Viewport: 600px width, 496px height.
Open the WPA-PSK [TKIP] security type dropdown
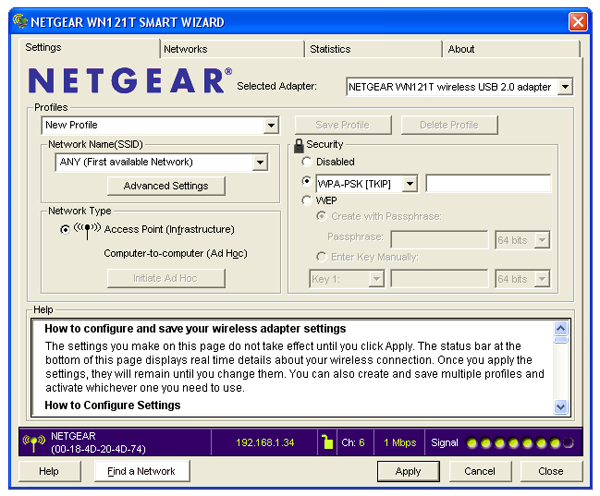(410, 184)
